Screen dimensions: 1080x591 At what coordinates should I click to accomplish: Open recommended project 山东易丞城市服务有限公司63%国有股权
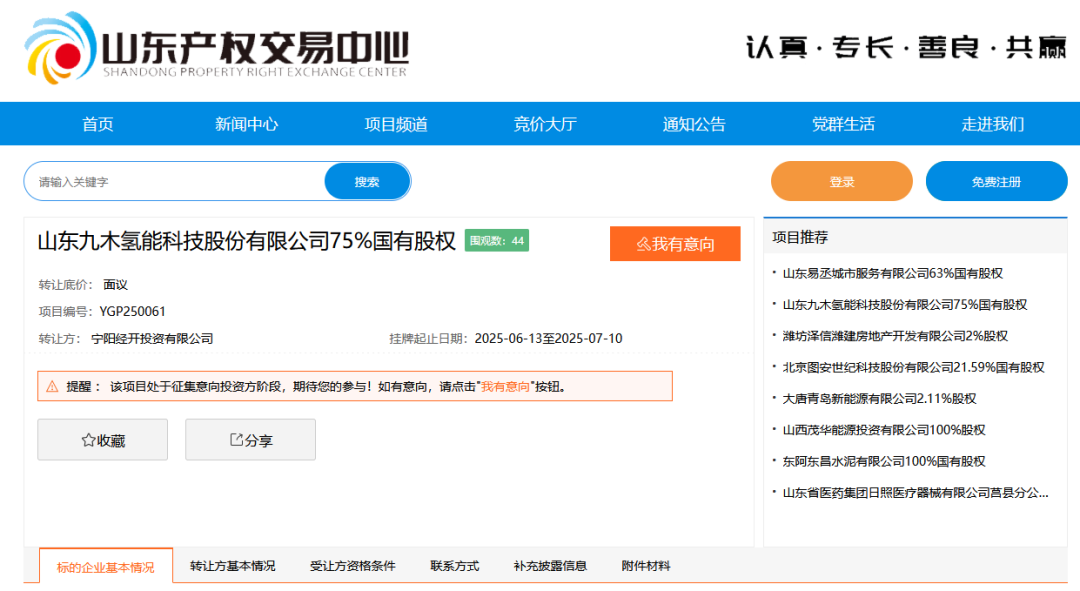[x=892, y=273]
